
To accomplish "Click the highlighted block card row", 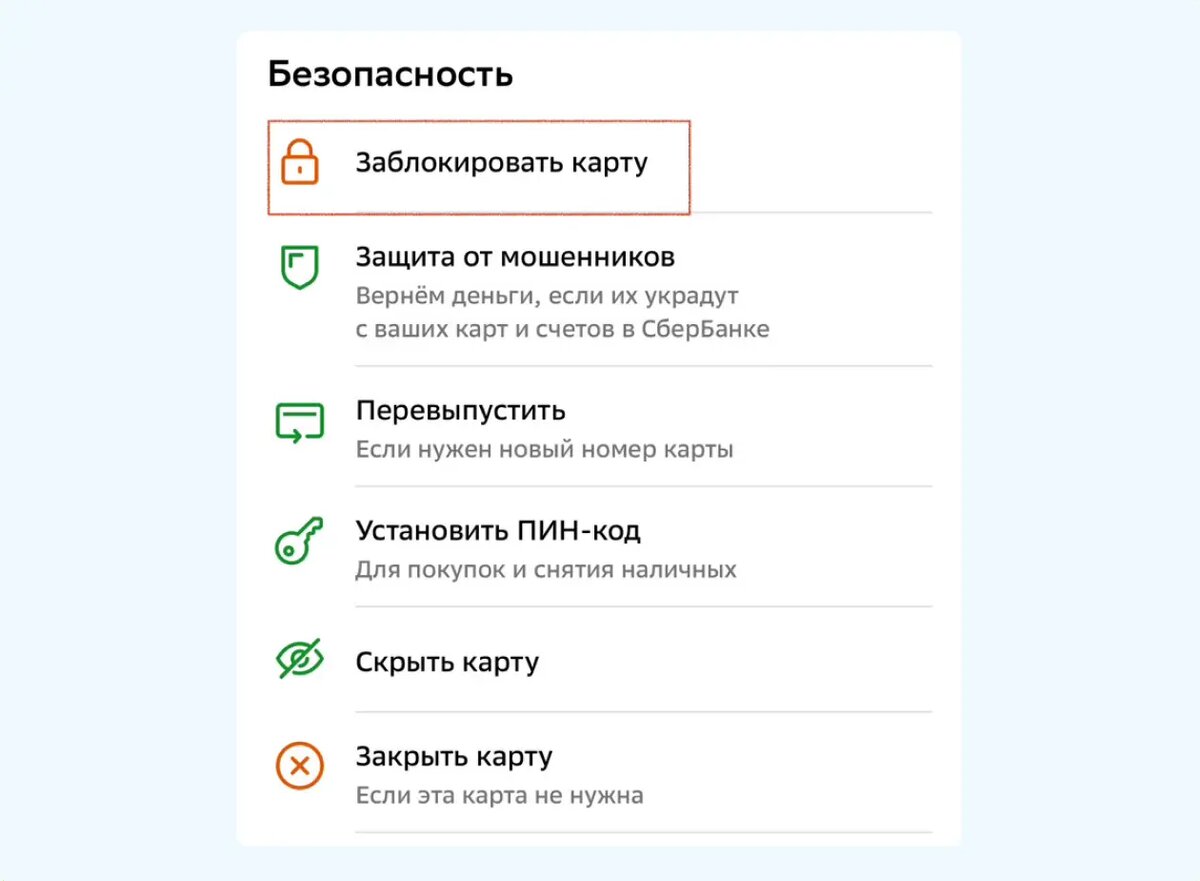I will [478, 165].
